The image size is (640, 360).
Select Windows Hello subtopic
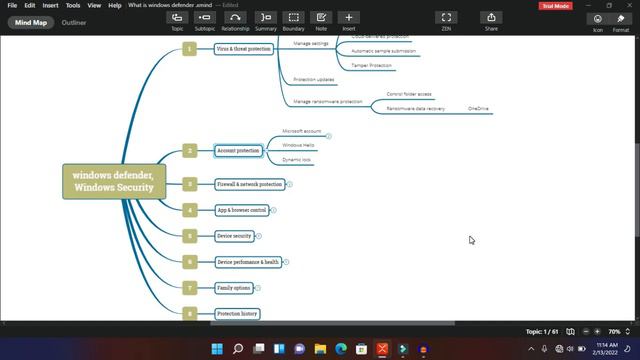click(298, 145)
